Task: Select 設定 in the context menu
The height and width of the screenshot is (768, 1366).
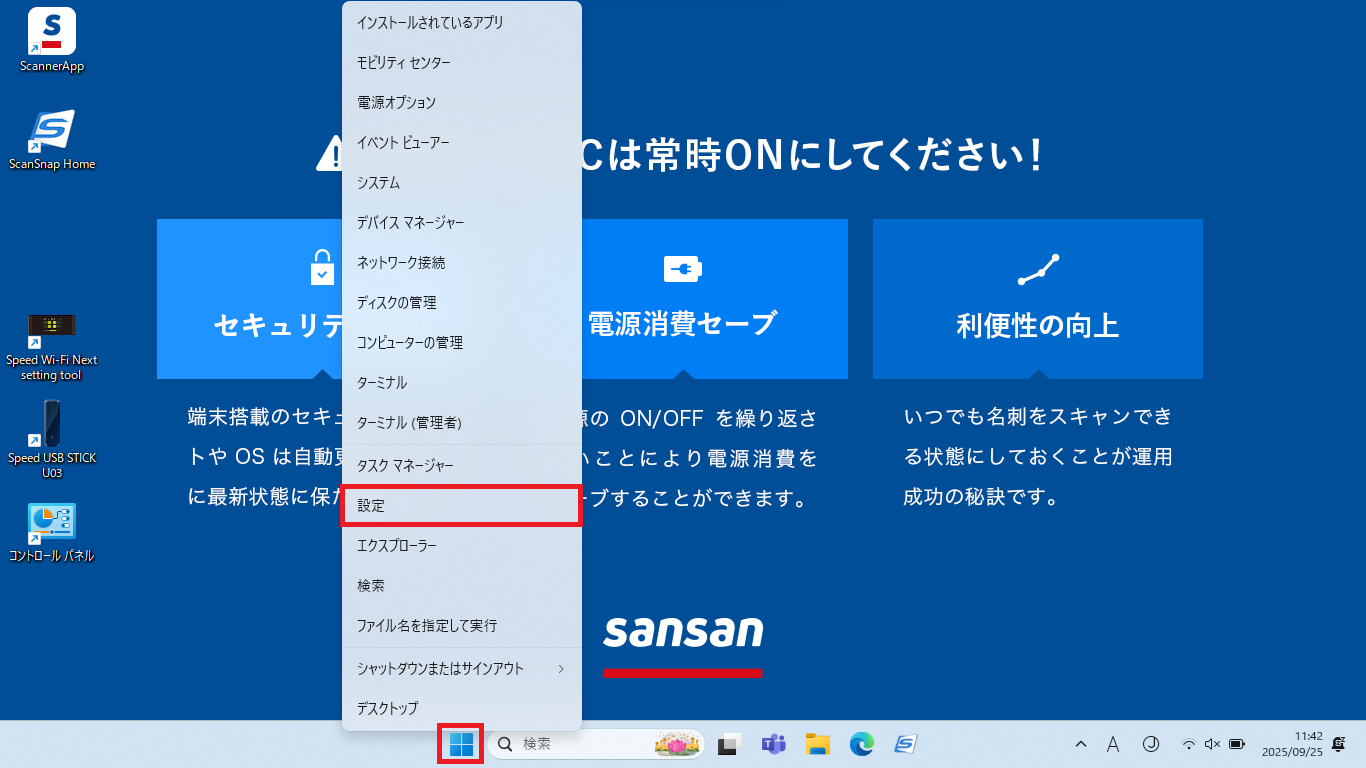Action: point(462,505)
